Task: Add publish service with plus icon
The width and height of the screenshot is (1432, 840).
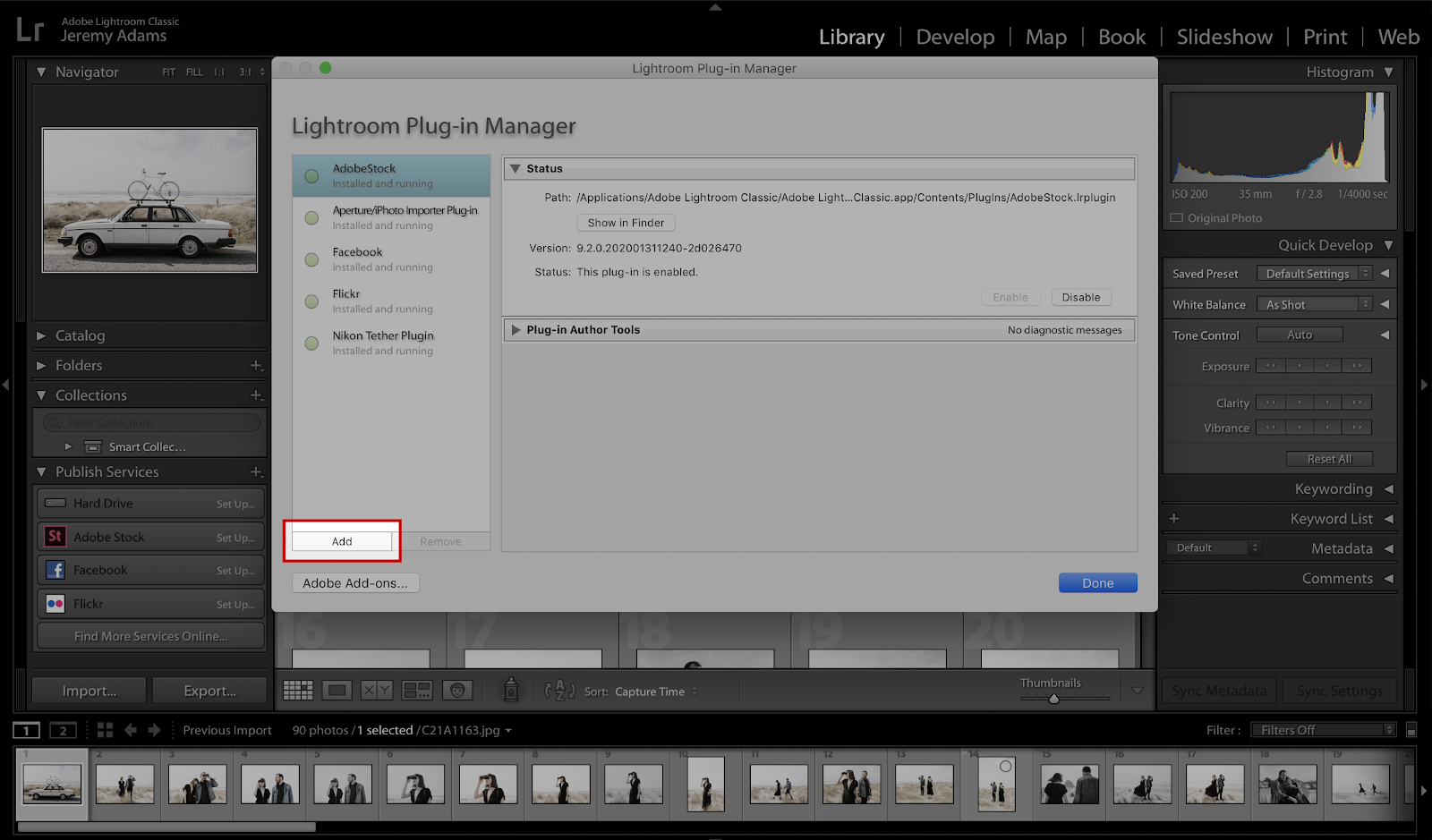Action: (x=257, y=471)
